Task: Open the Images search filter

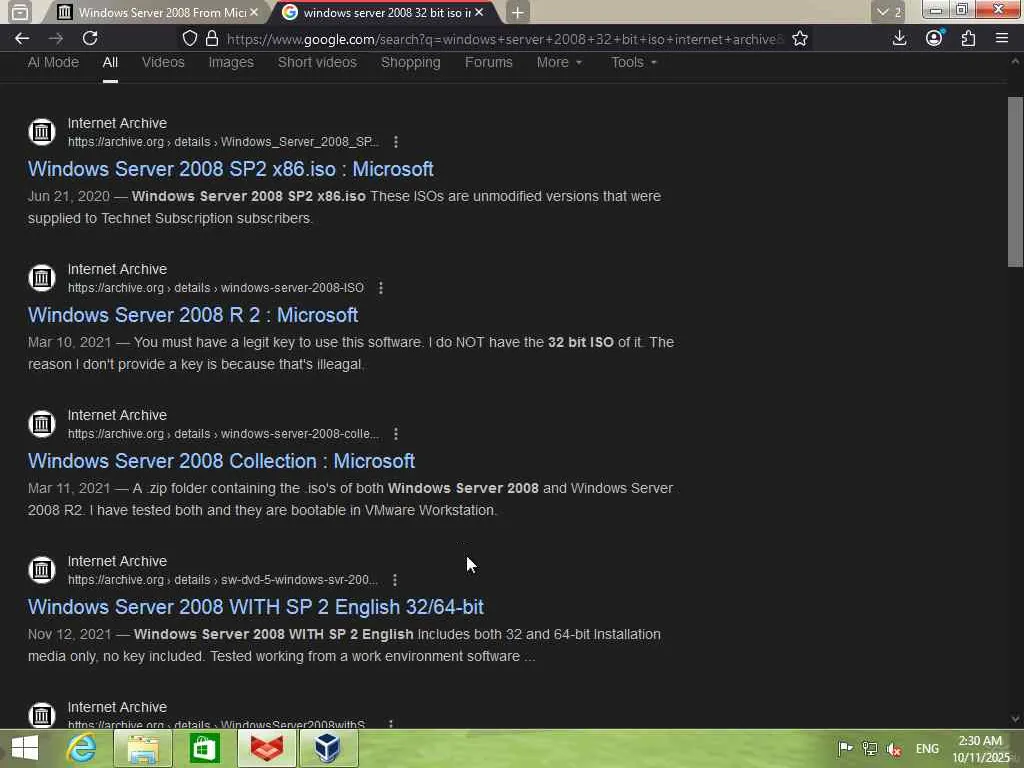Action: point(231,63)
